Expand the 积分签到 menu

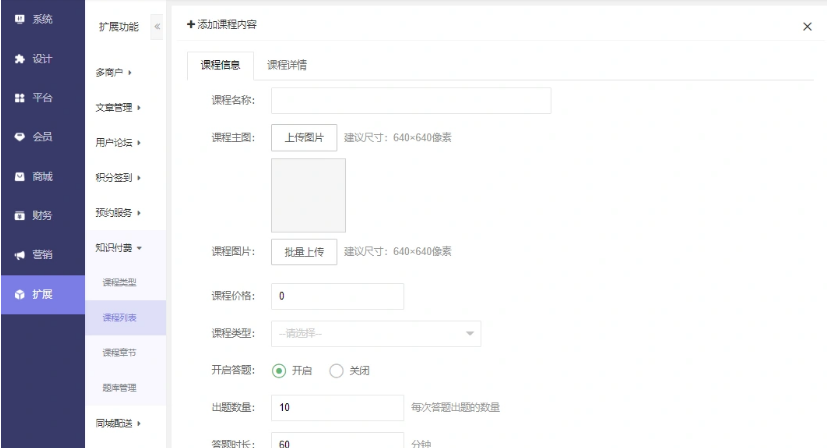point(118,178)
